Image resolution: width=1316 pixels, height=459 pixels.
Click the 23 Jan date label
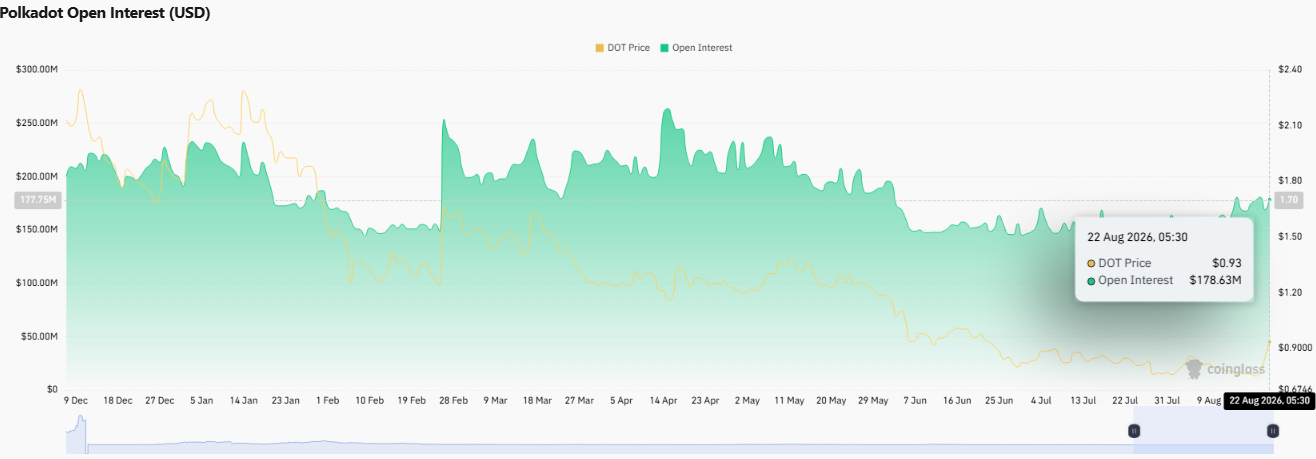point(285,400)
